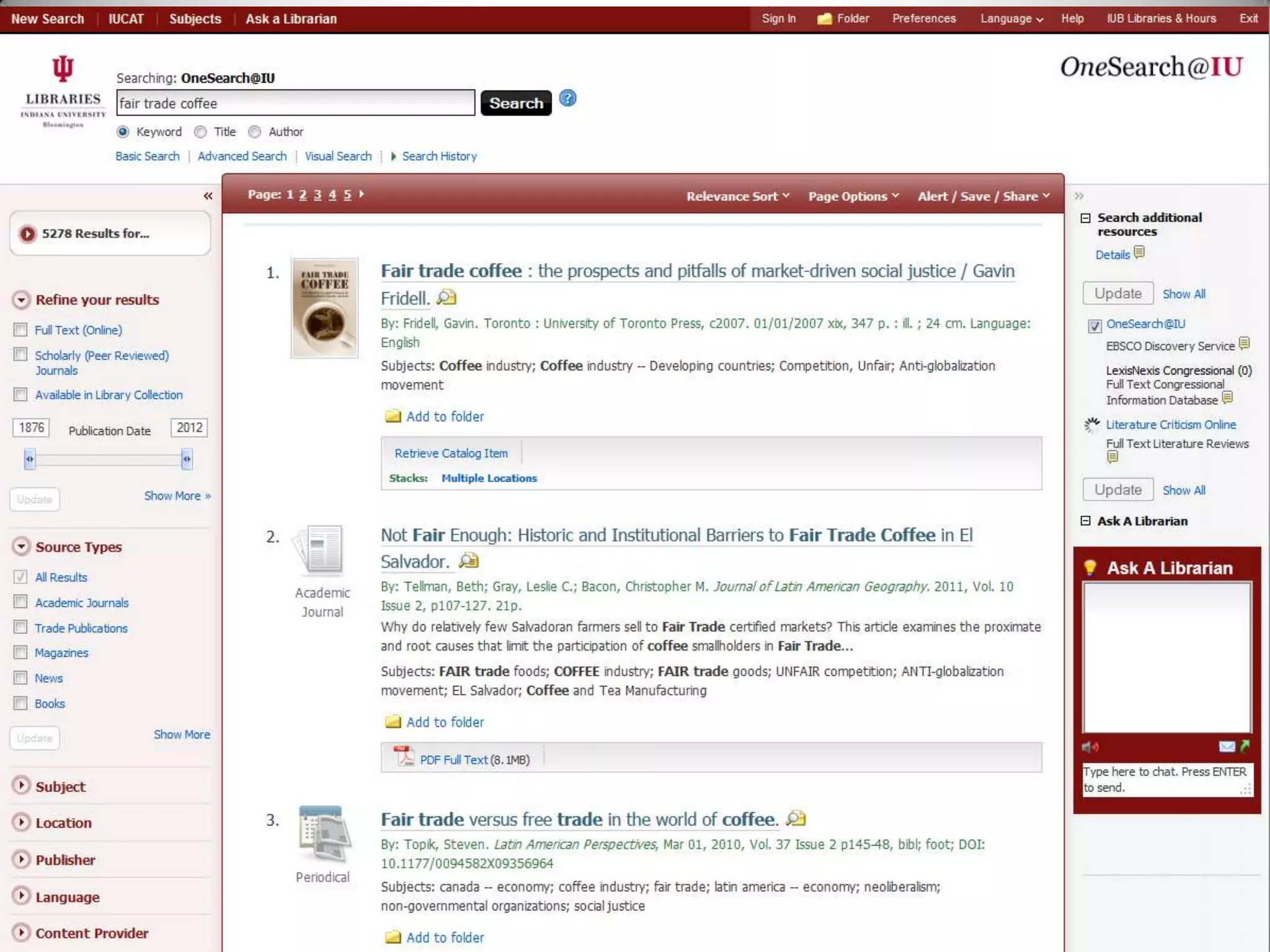Click Details note icon under additional resources
Screen dimensions: 1270x952
click(1139, 252)
